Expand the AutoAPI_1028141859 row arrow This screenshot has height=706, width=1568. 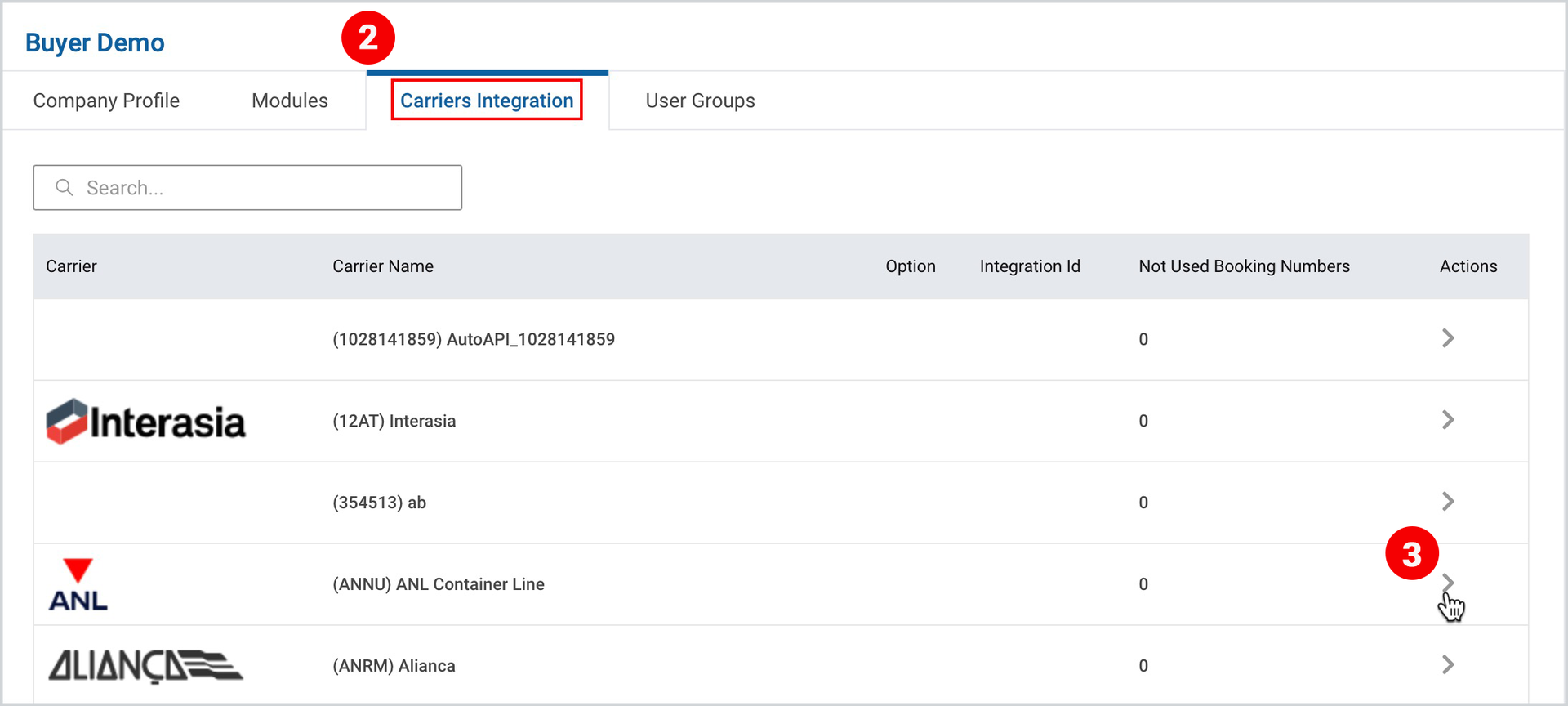tap(1448, 338)
